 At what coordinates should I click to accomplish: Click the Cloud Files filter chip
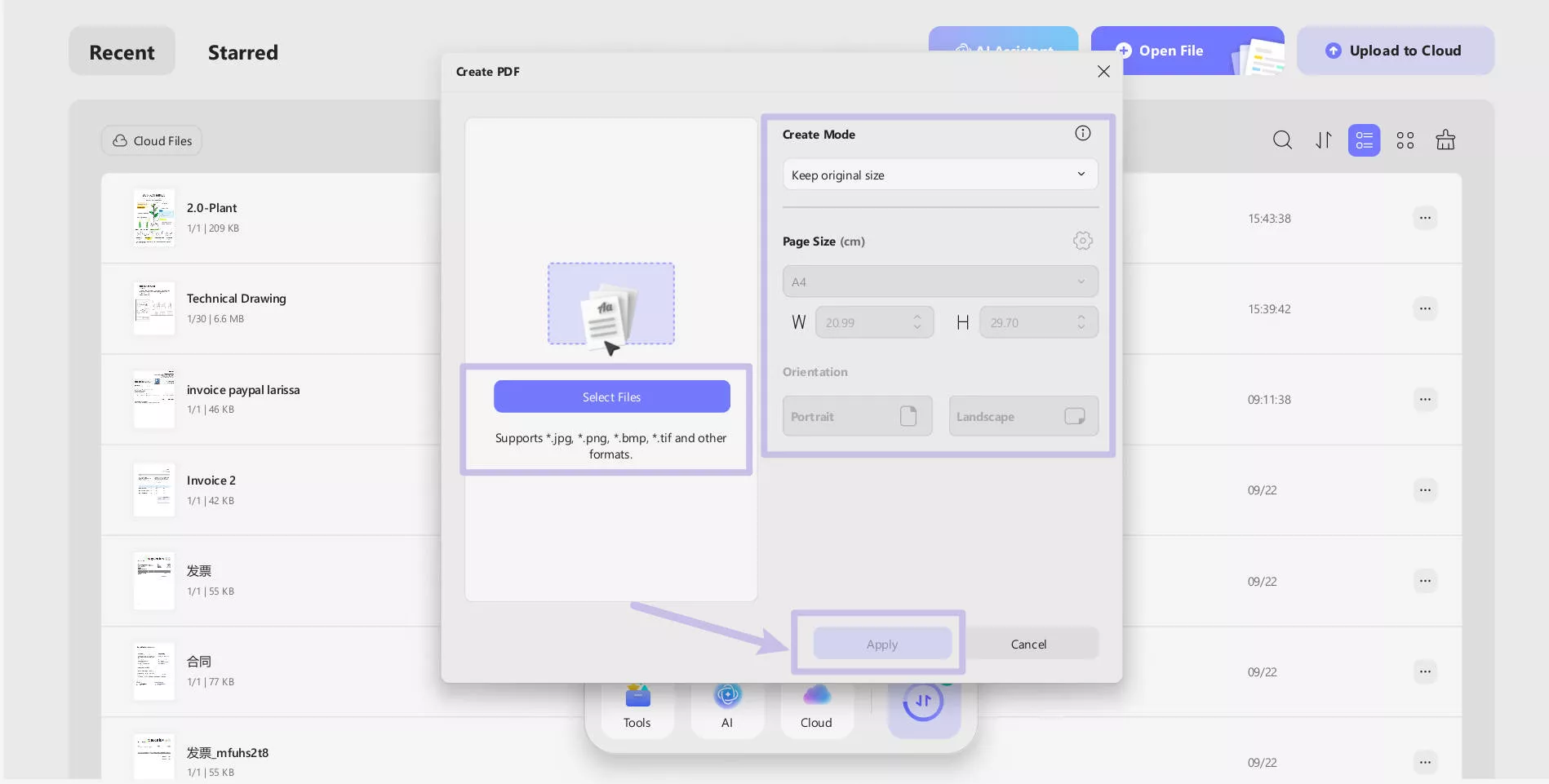pos(151,140)
